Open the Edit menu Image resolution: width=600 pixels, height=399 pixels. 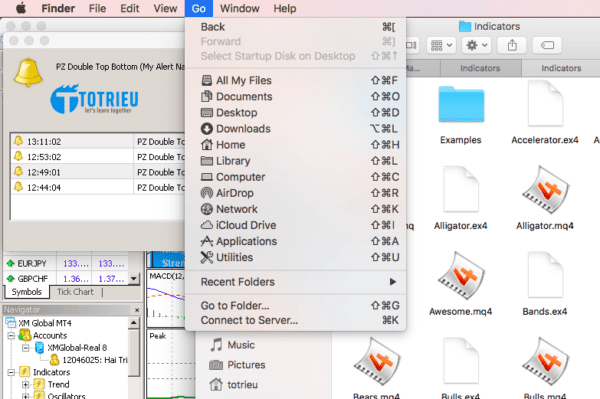[130, 8]
